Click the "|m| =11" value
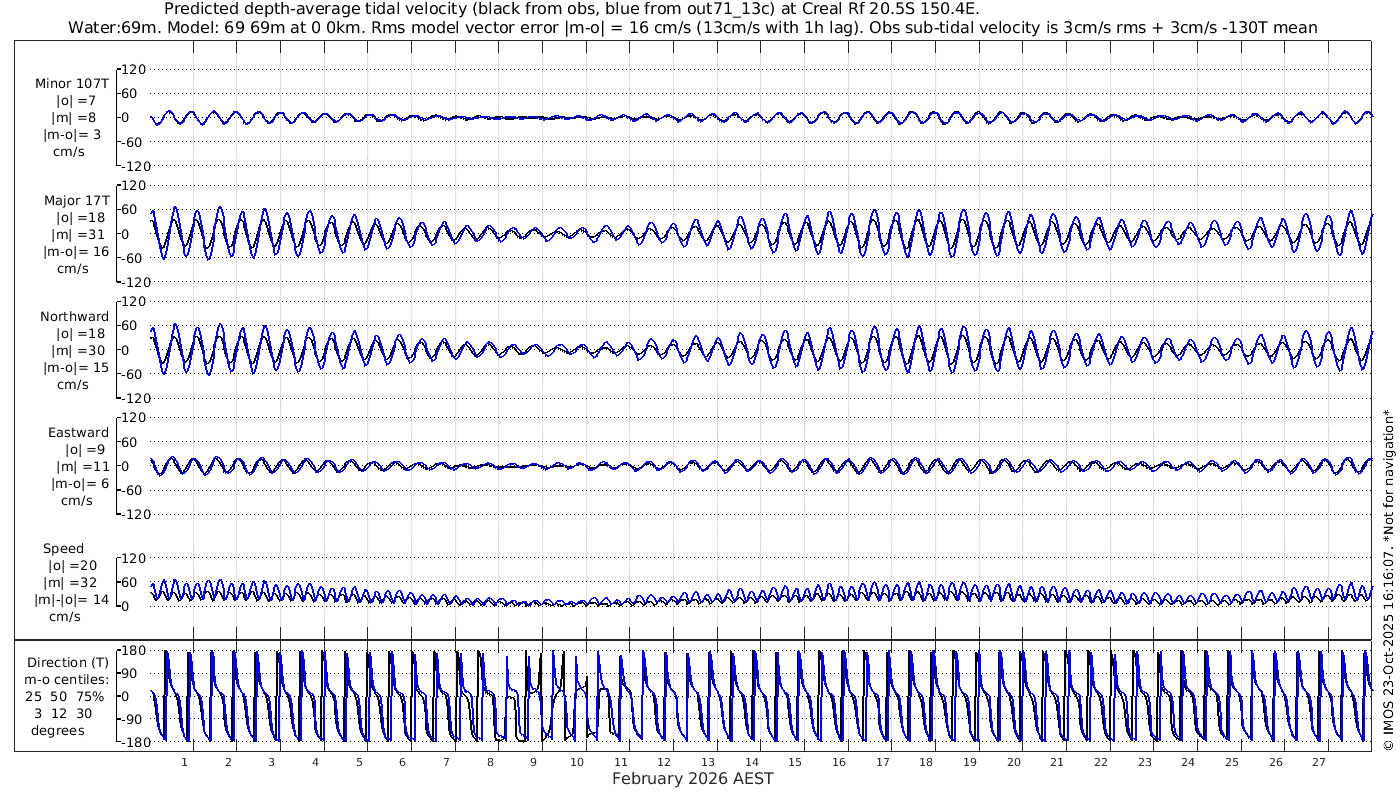 [x=80, y=466]
